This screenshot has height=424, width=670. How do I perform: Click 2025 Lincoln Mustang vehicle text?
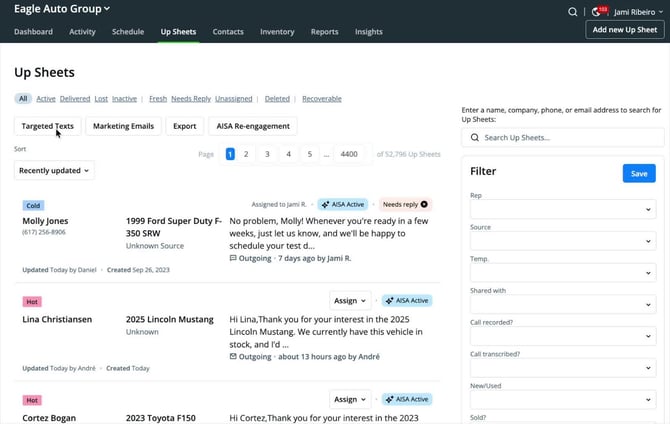point(170,319)
